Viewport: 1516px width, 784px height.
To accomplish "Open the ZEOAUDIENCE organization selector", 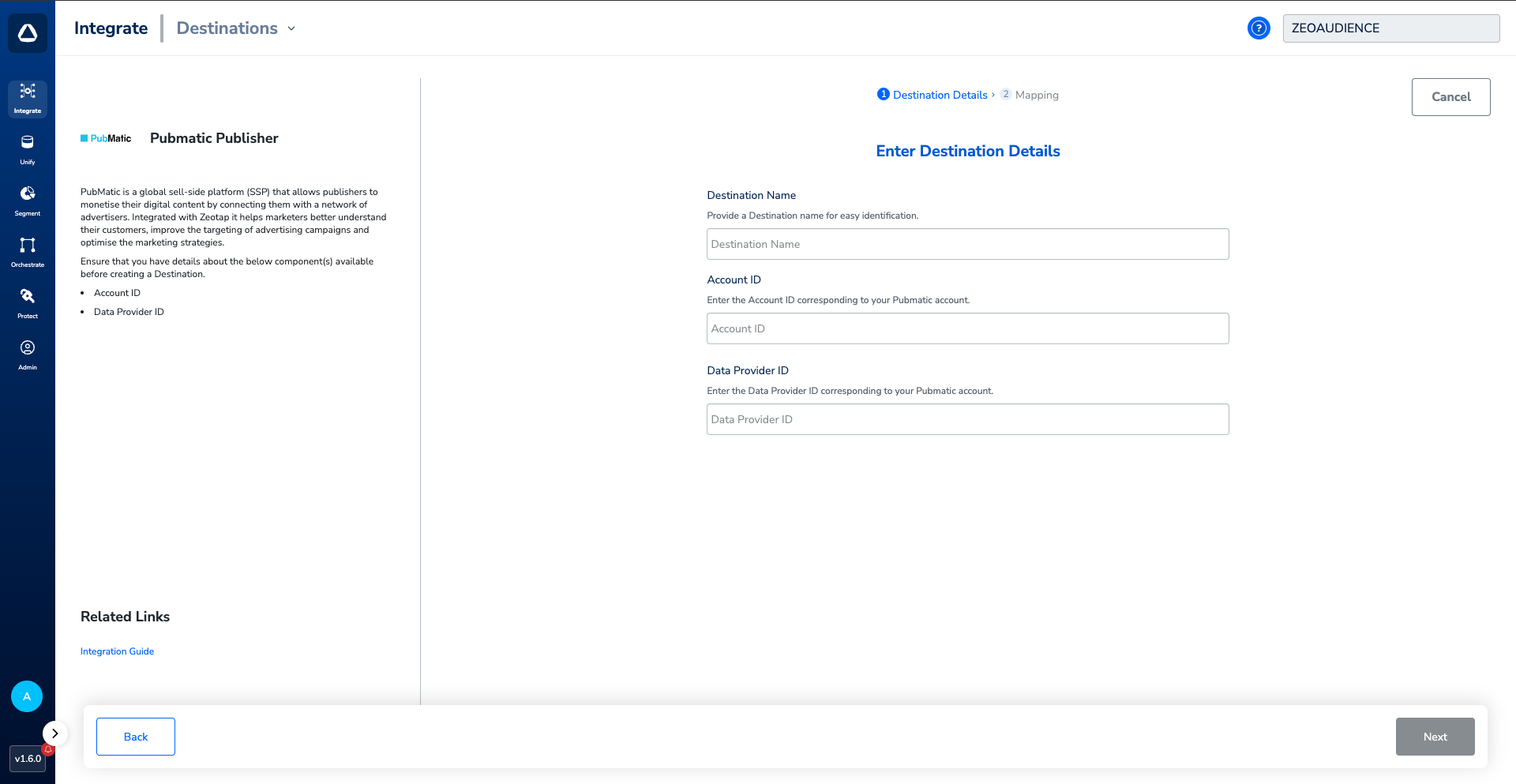I will (1391, 28).
